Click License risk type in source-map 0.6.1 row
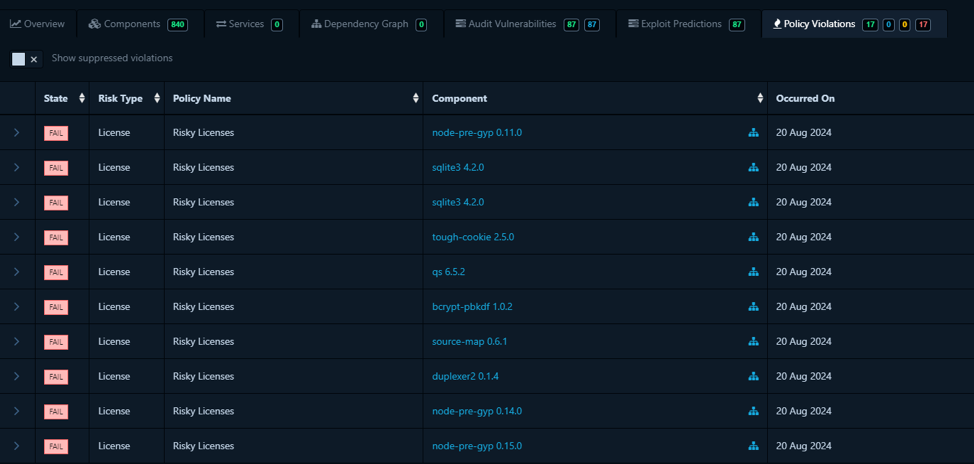The height and width of the screenshot is (464, 974). coord(114,341)
